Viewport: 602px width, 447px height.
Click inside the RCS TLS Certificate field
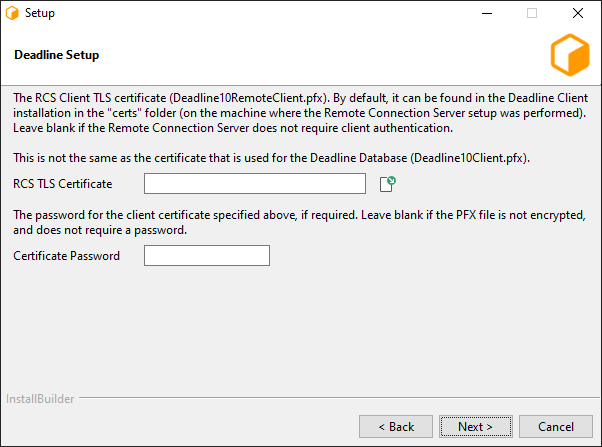coord(255,183)
